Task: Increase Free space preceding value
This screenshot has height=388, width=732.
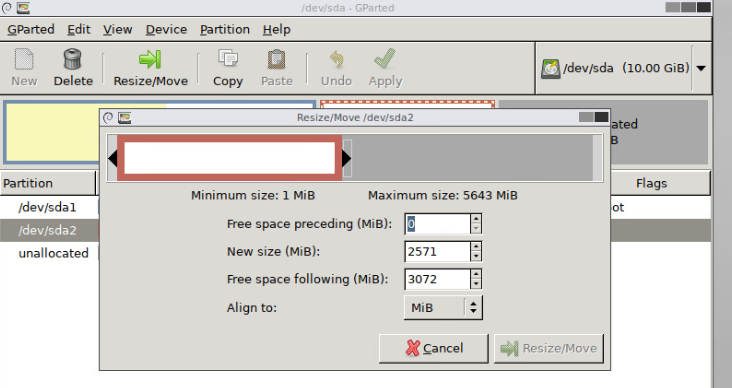Action: (476, 219)
